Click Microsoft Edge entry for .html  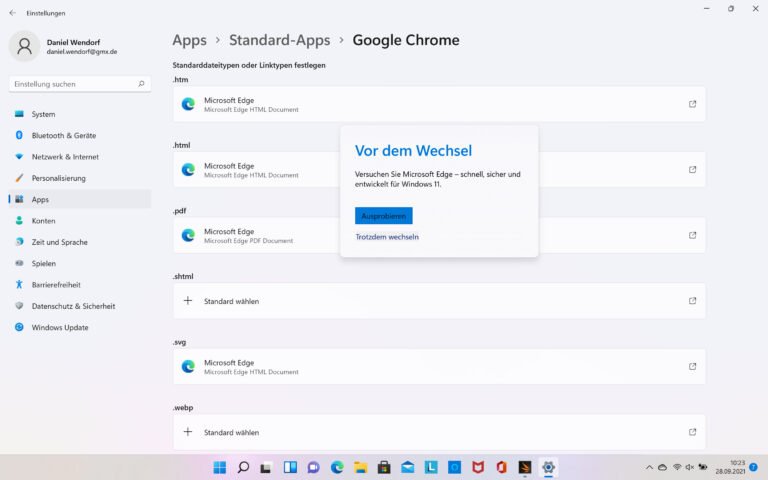(x=439, y=169)
